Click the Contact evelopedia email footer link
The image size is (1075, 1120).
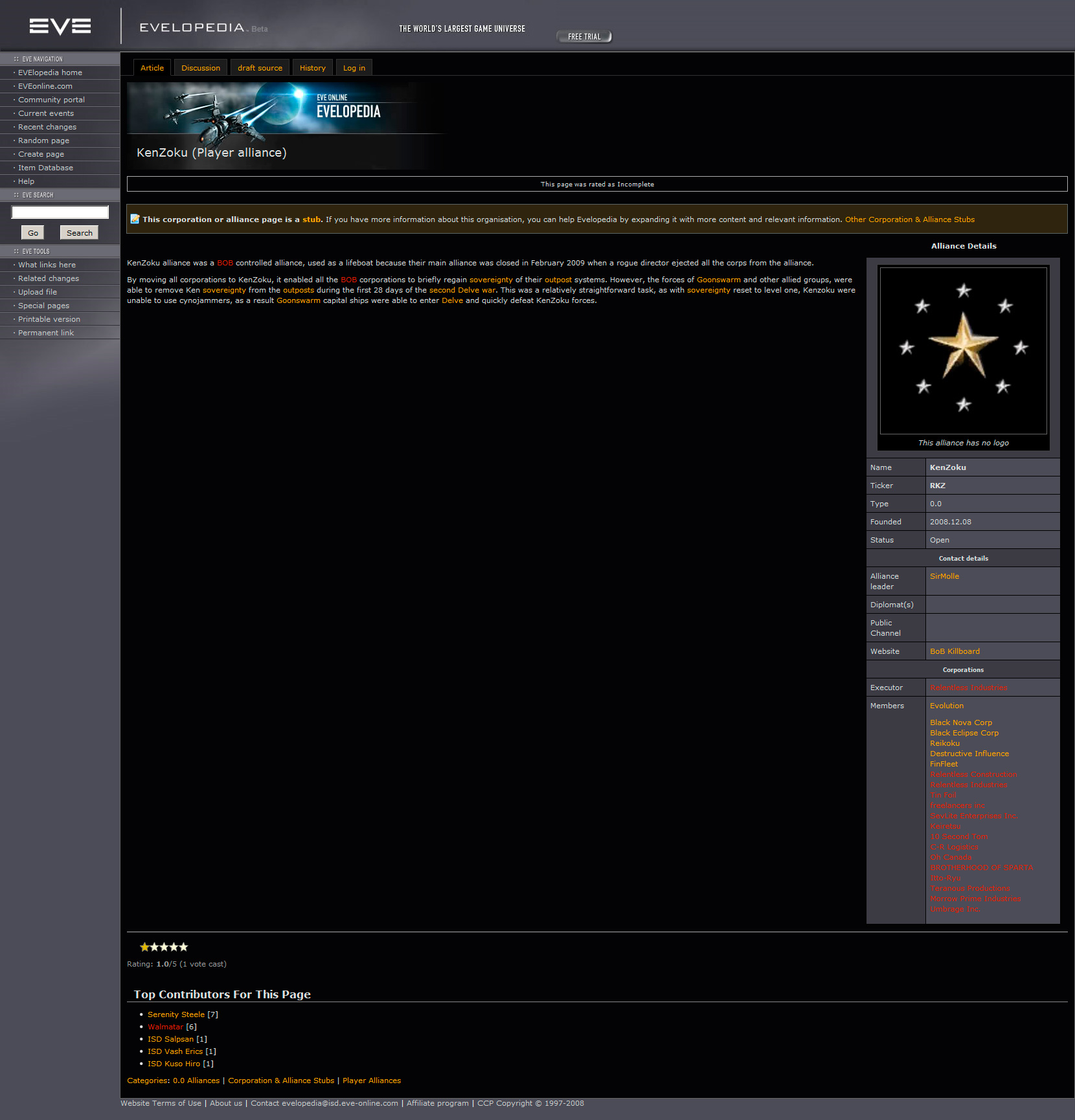tap(324, 1103)
